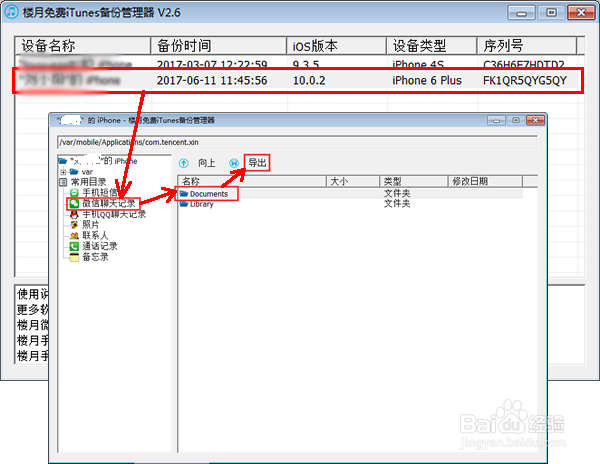Collapse the 常用目录 tree node
The image size is (600, 464).
[63, 182]
